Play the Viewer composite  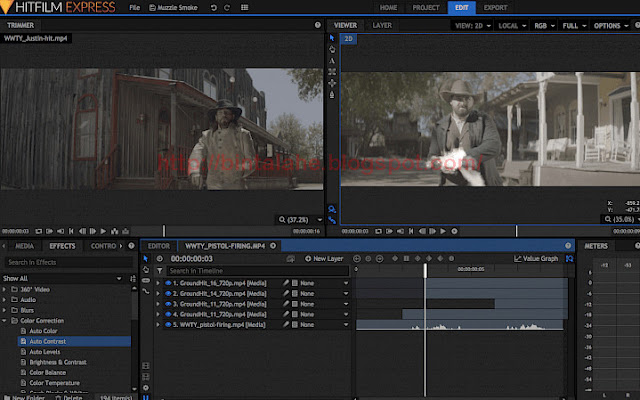click(443, 231)
